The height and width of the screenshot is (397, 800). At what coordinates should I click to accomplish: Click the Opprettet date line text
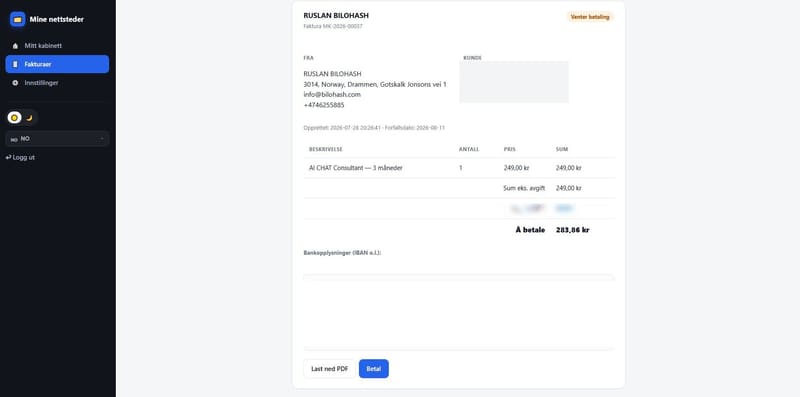[374, 128]
